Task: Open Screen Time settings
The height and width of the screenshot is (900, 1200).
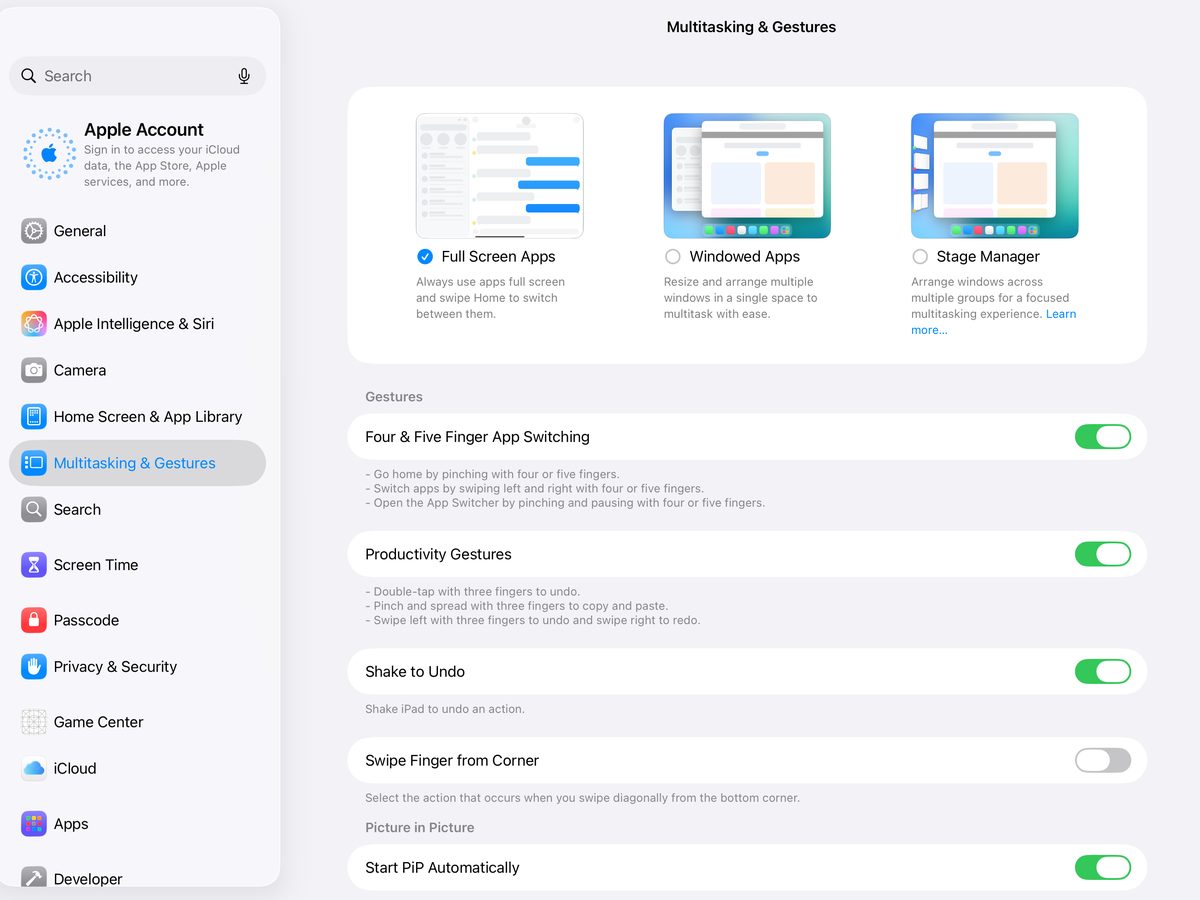Action: tap(138, 565)
